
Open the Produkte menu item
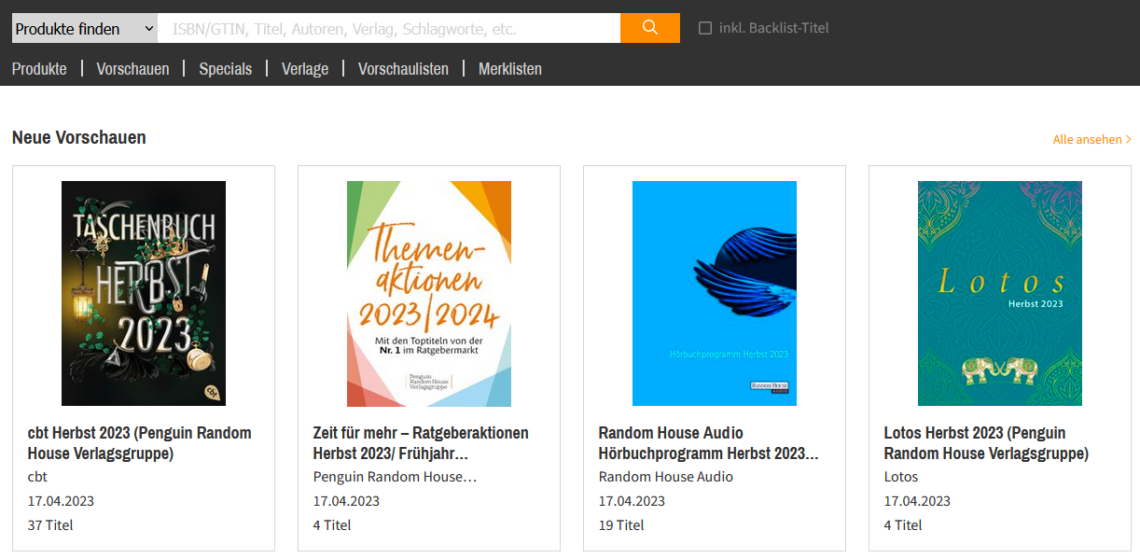tap(39, 69)
